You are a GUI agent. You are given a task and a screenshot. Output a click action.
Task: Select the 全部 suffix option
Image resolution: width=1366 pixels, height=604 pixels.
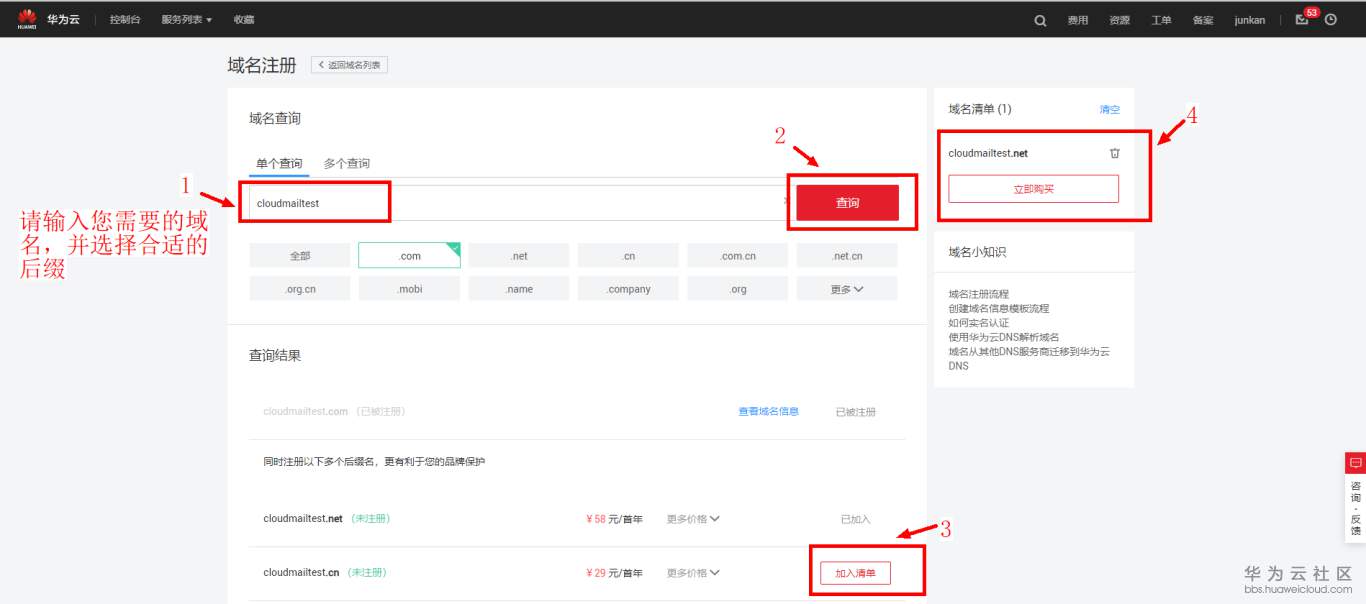tap(300, 256)
